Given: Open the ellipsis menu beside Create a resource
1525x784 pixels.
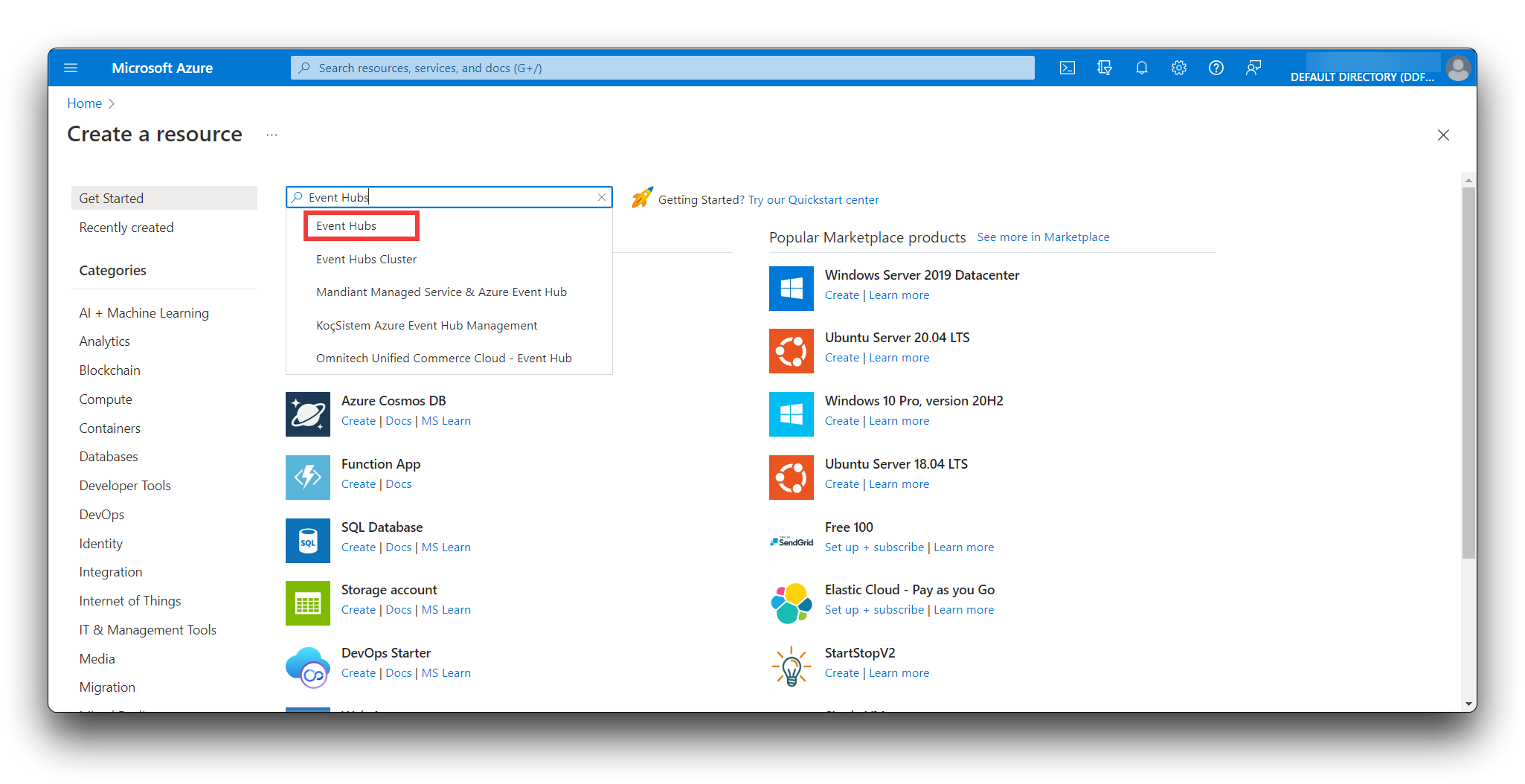Looking at the screenshot, I should 272,135.
